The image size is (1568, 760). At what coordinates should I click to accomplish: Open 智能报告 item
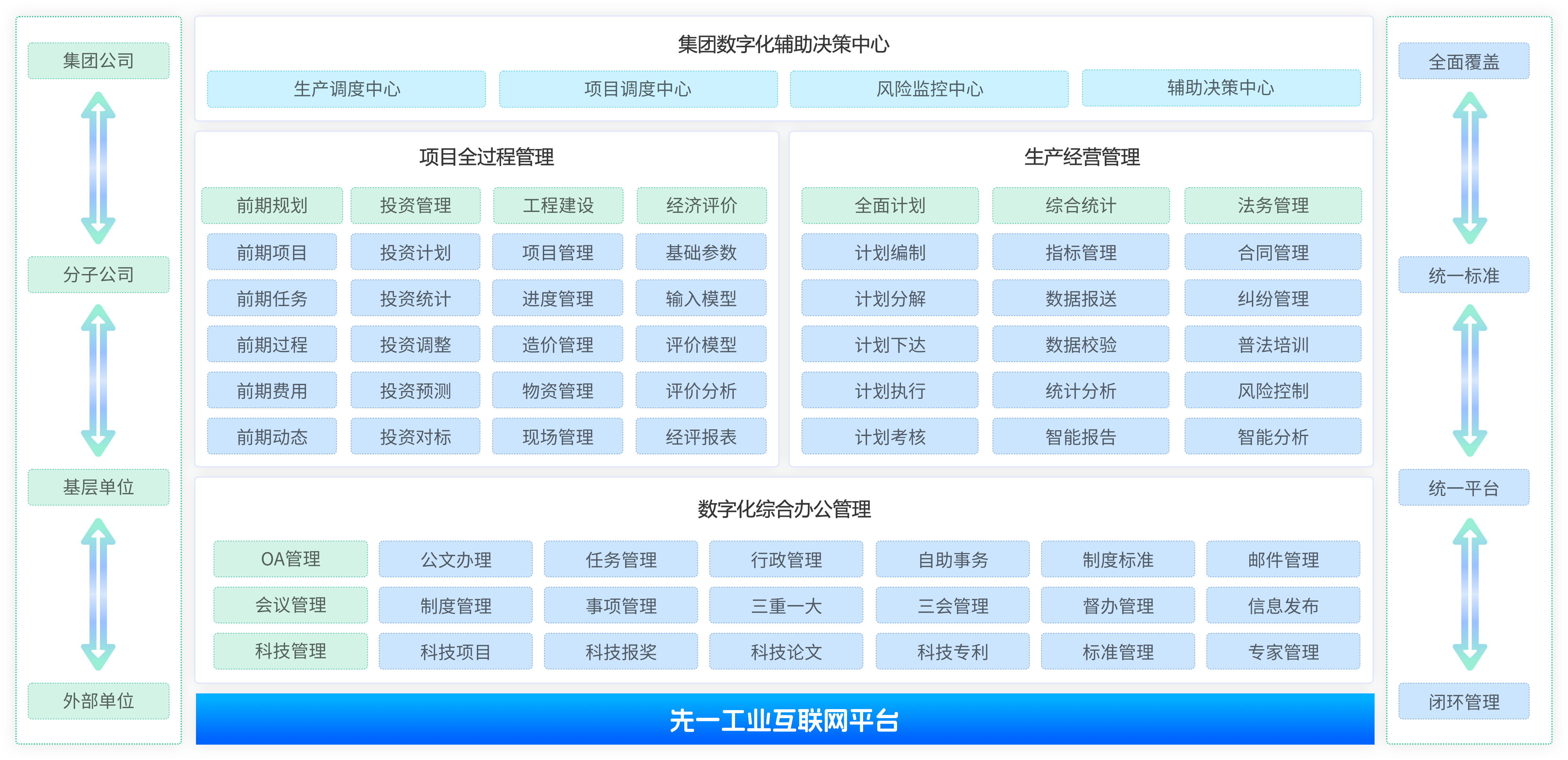[1081, 436]
